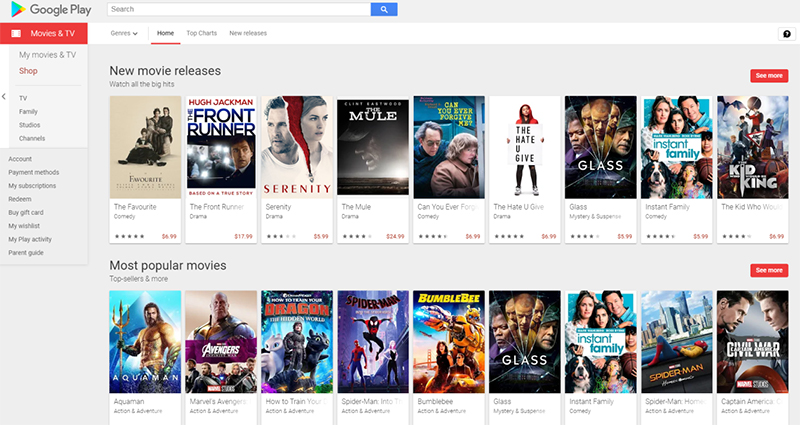Open the Bumblebee poster

449,342
